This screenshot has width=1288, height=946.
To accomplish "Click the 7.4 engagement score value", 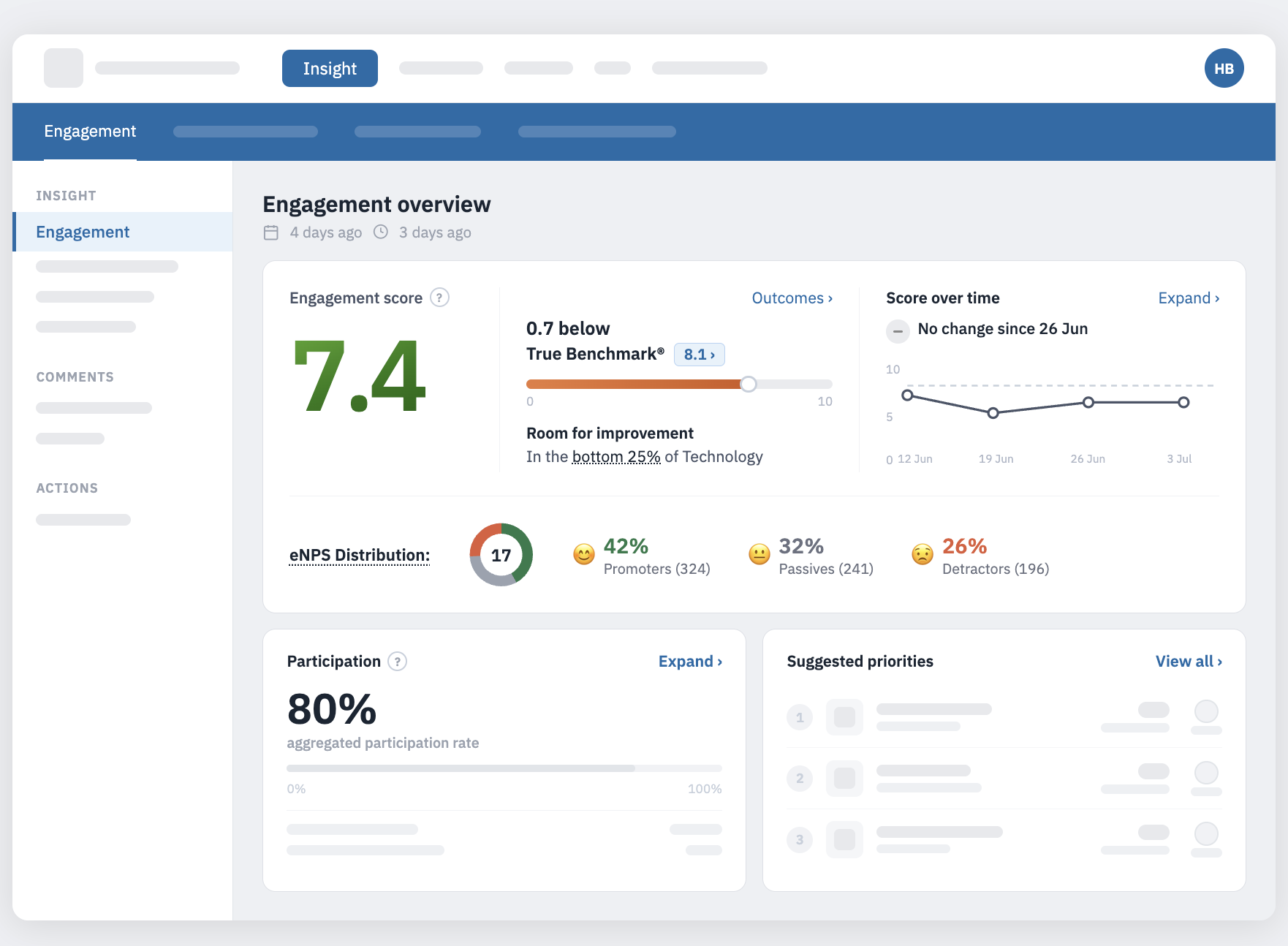I will point(359,376).
